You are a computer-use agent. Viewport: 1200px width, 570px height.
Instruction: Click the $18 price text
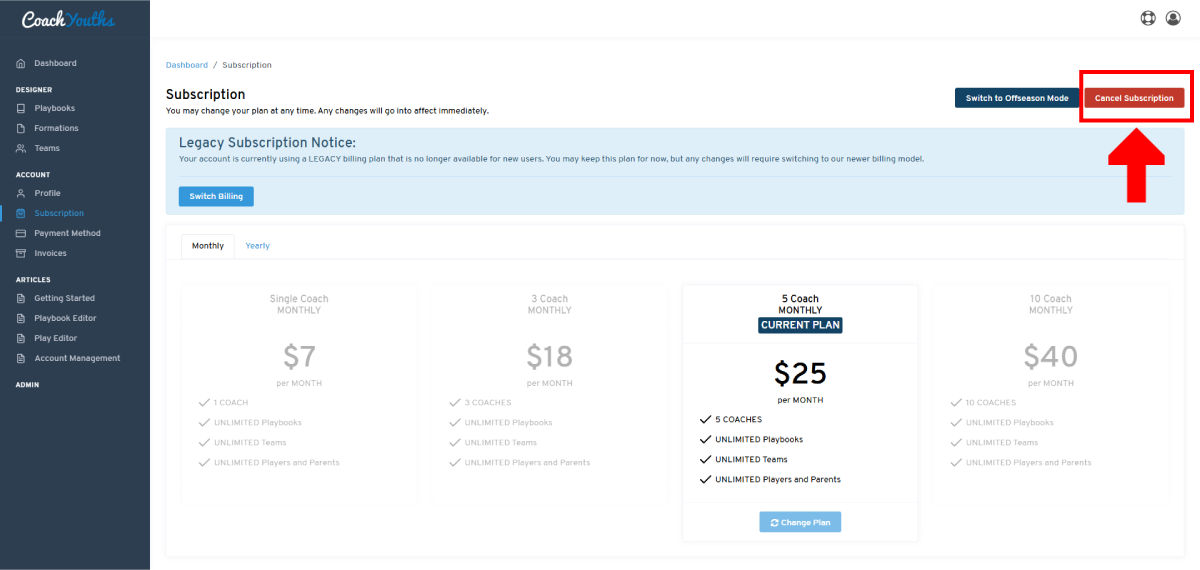point(550,356)
